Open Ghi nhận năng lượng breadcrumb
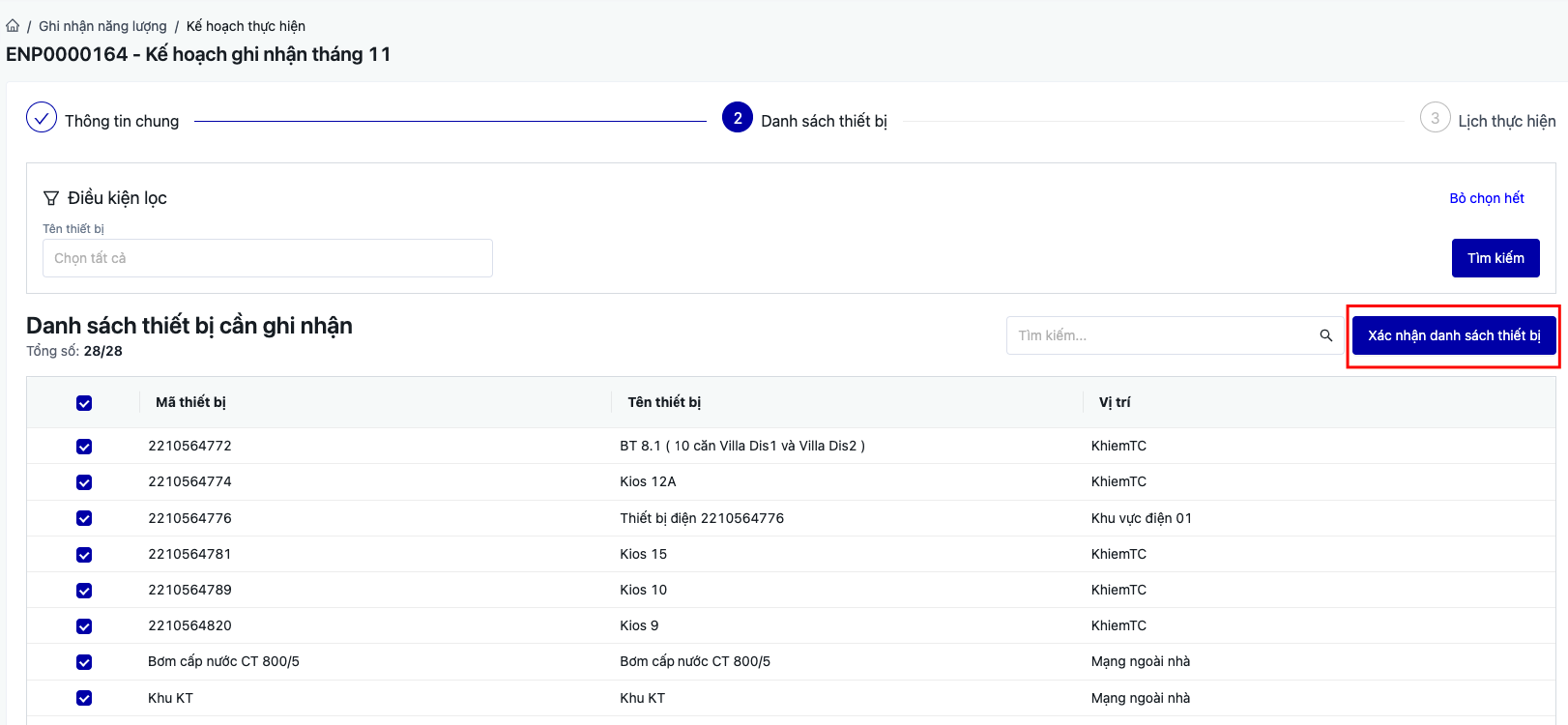 102,26
